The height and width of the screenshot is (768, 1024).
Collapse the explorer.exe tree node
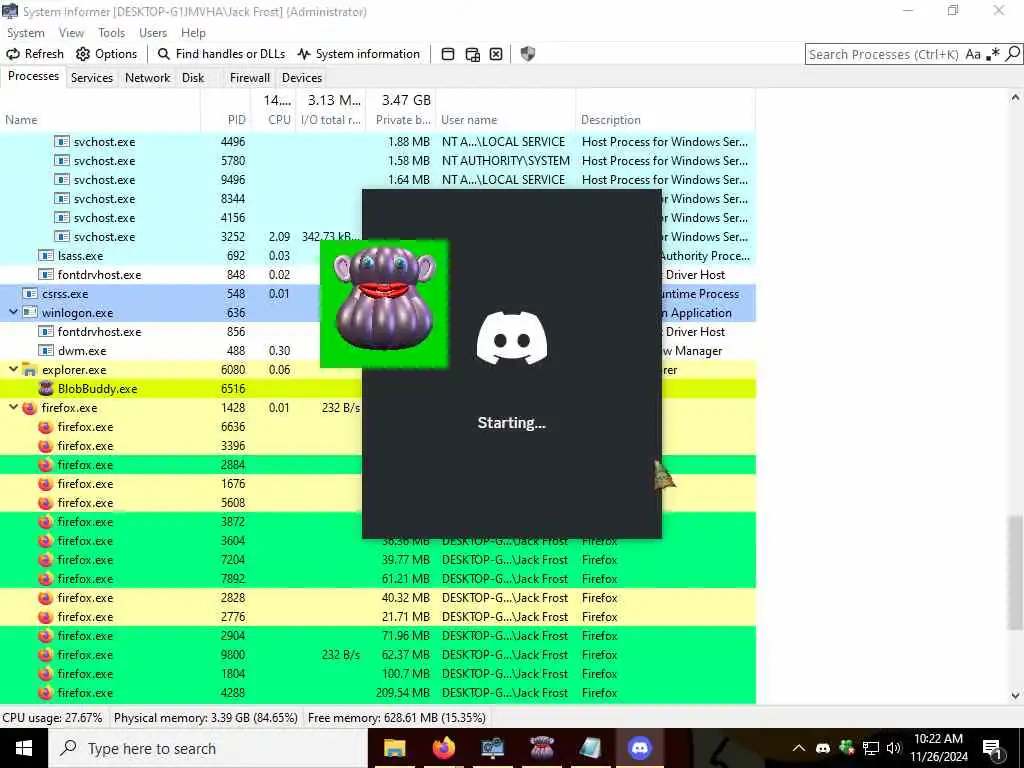(13, 370)
